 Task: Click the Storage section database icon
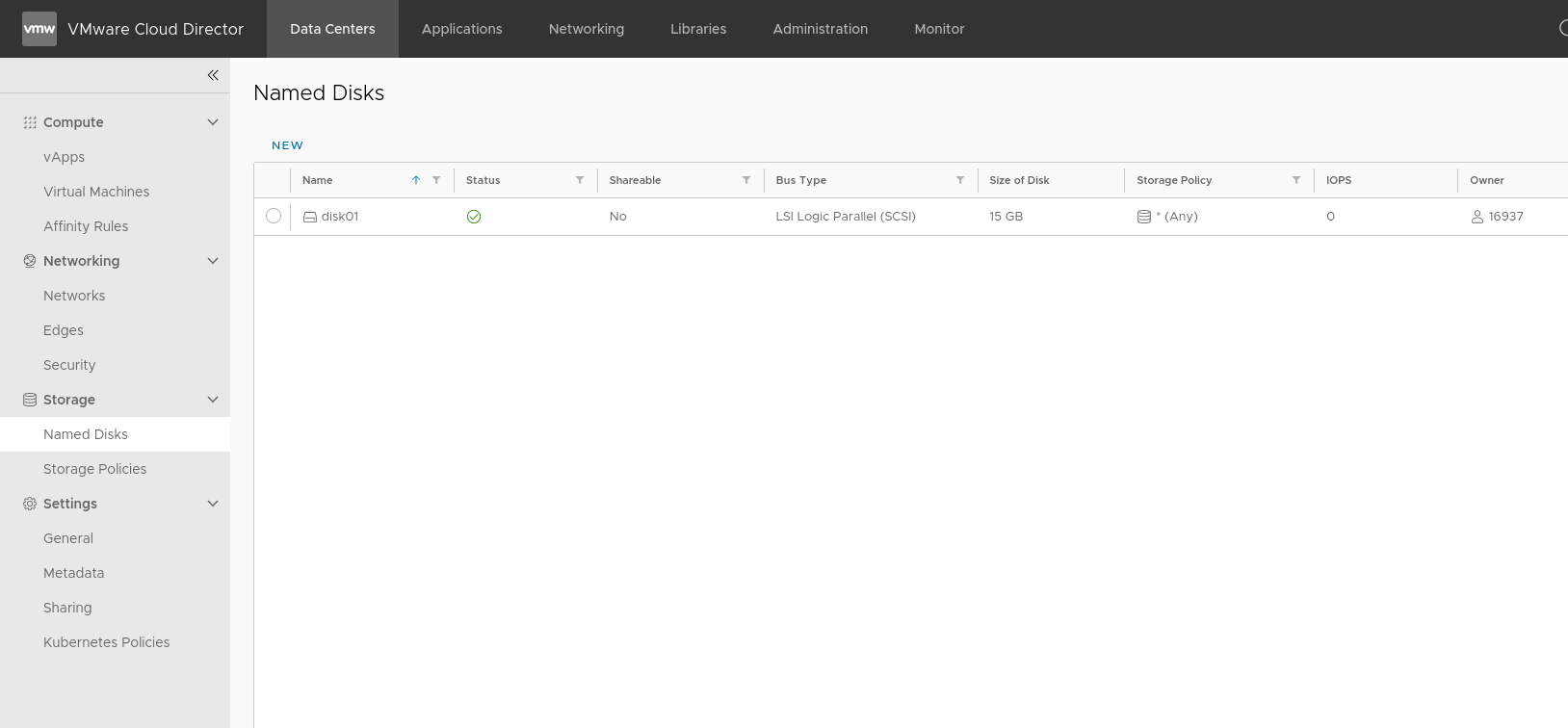[x=30, y=400]
